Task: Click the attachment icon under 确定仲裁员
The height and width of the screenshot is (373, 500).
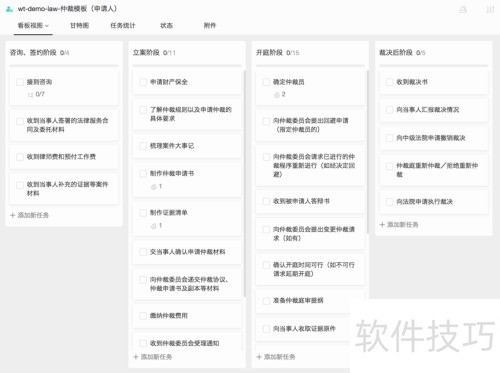Action: click(x=277, y=95)
